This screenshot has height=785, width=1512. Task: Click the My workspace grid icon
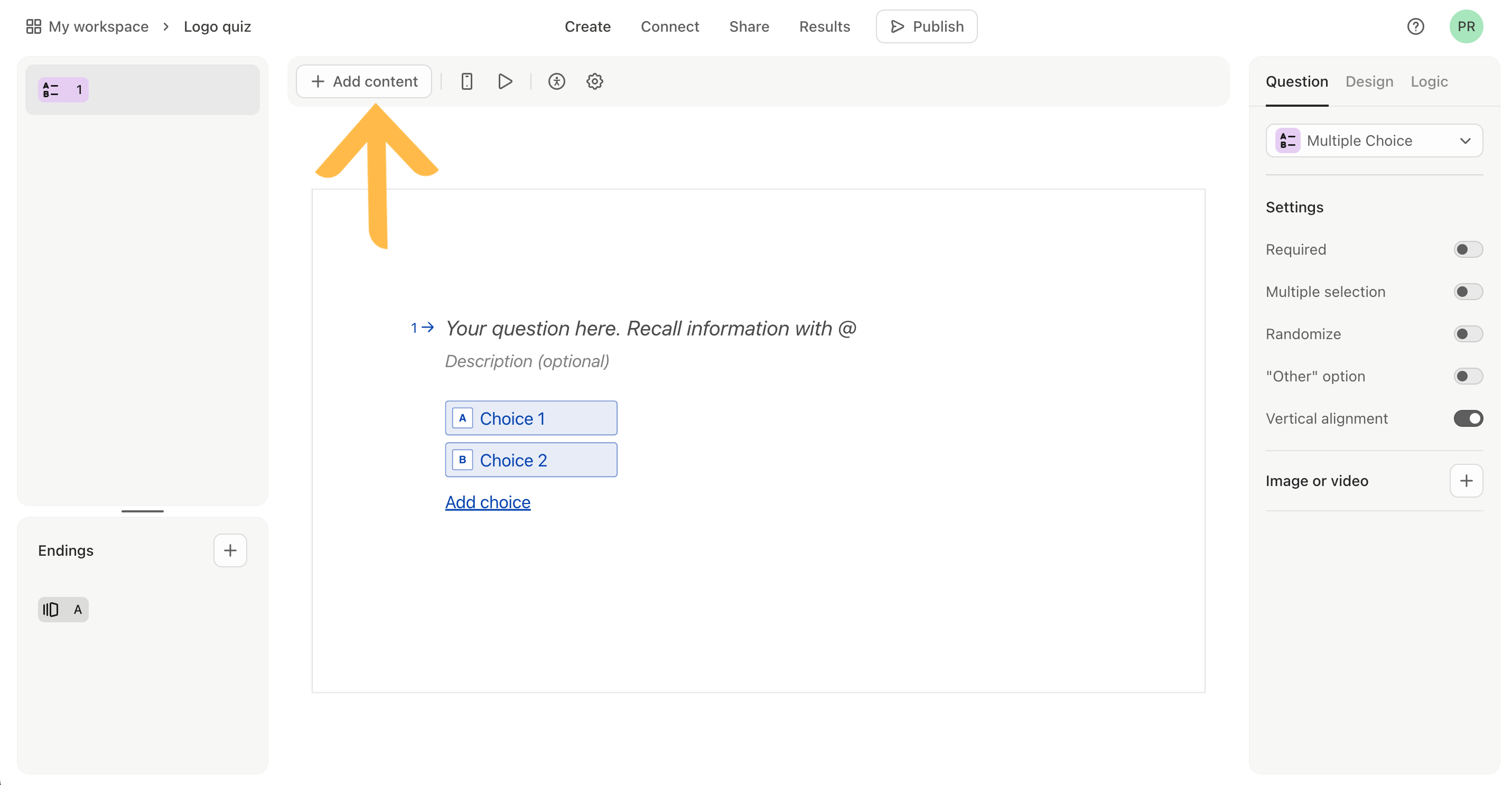(33, 26)
